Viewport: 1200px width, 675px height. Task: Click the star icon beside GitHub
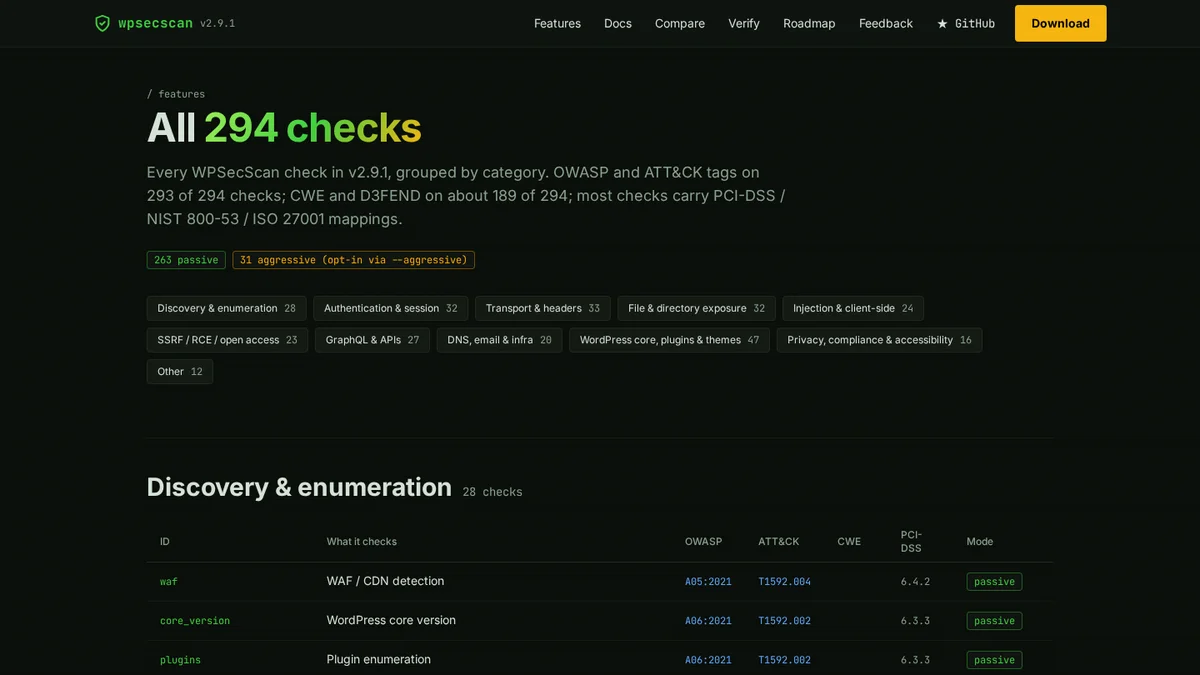(x=942, y=23)
